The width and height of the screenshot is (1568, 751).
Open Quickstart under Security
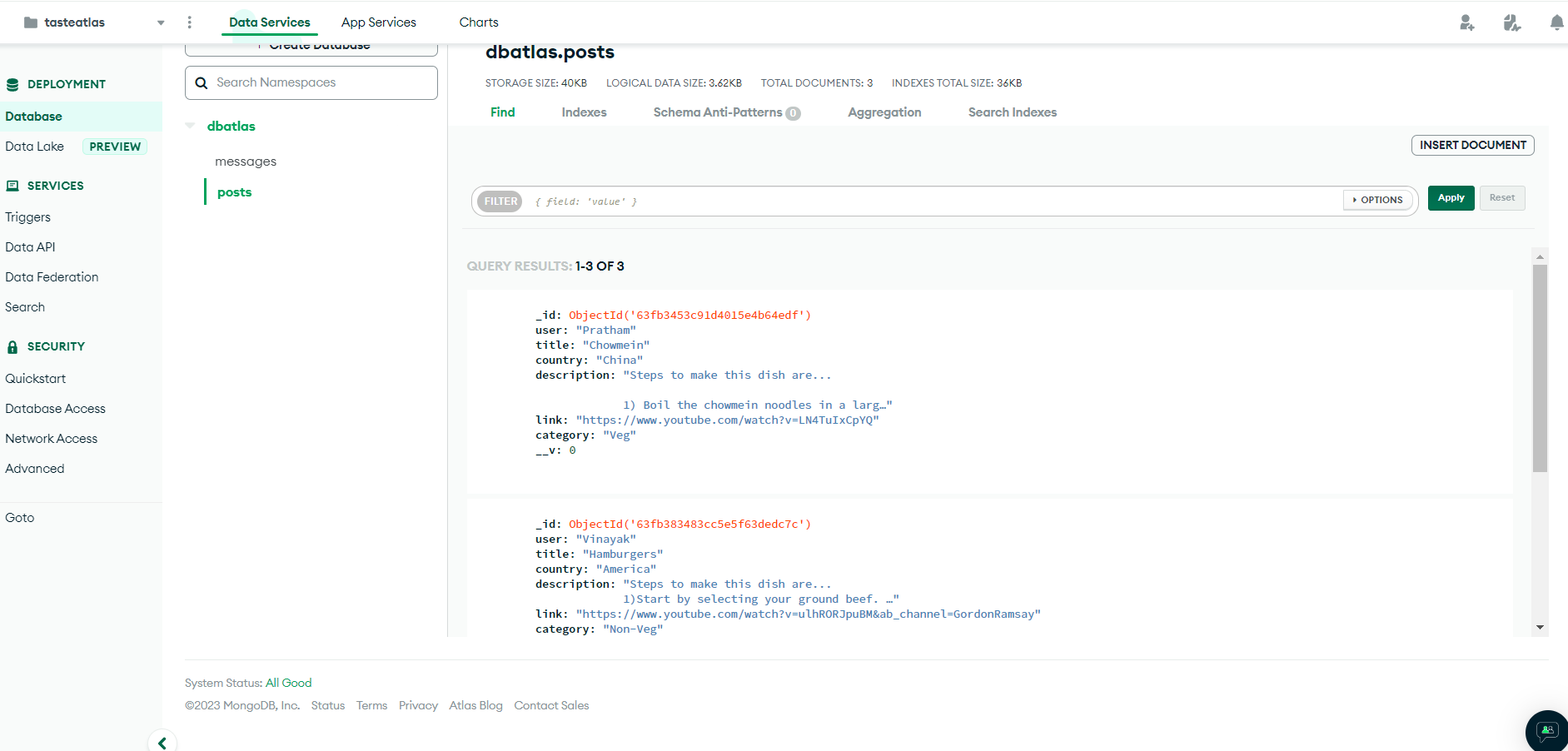pos(35,379)
